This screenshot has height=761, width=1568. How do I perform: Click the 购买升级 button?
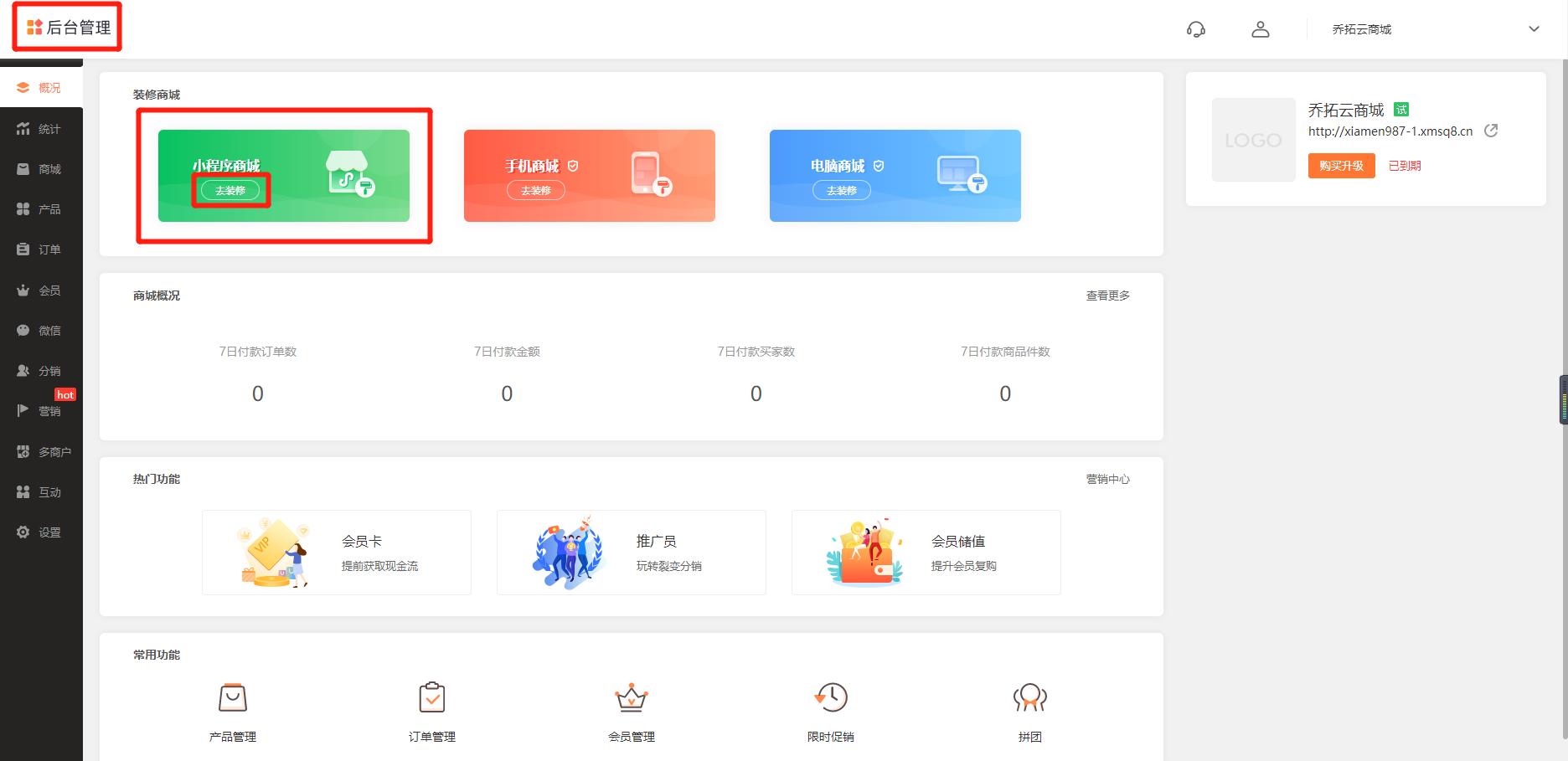coord(1340,165)
